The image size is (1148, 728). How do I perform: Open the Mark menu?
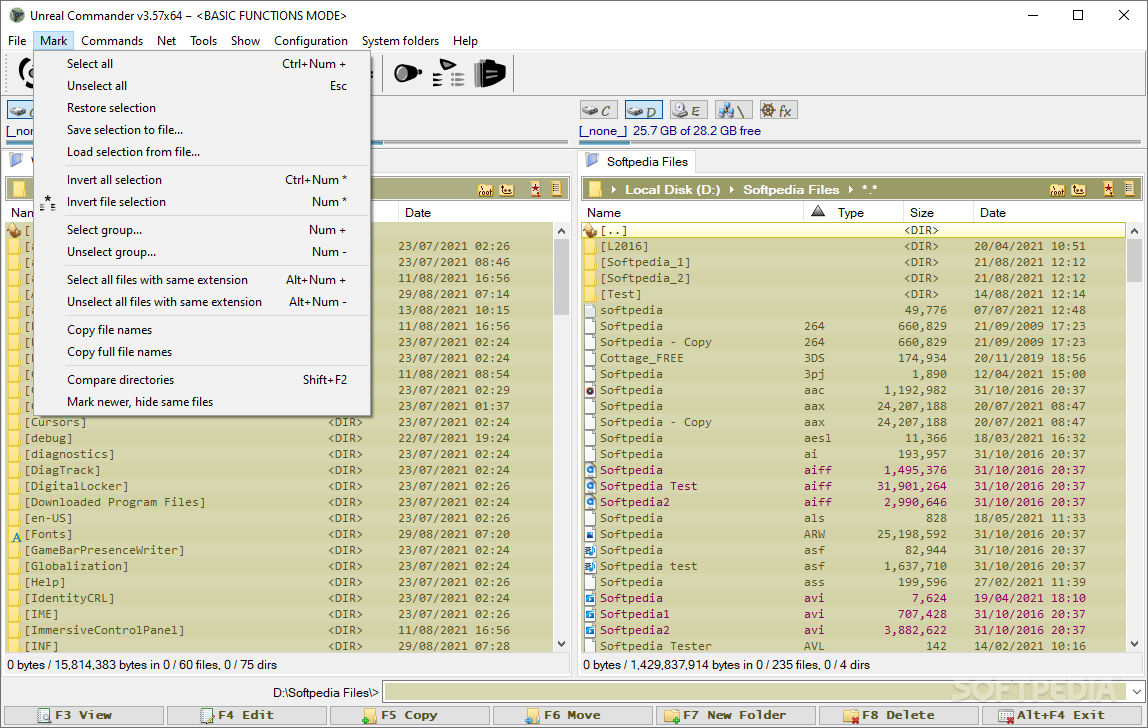pos(53,41)
